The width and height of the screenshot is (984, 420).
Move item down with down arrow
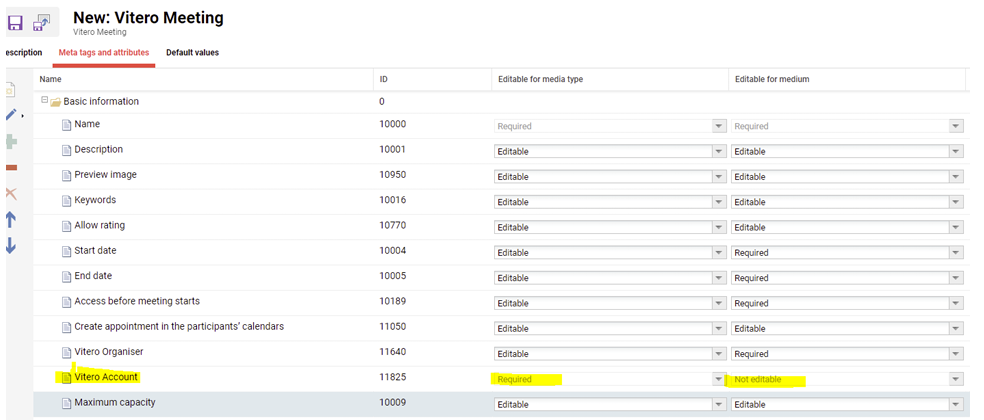pyautogui.click(x=11, y=245)
